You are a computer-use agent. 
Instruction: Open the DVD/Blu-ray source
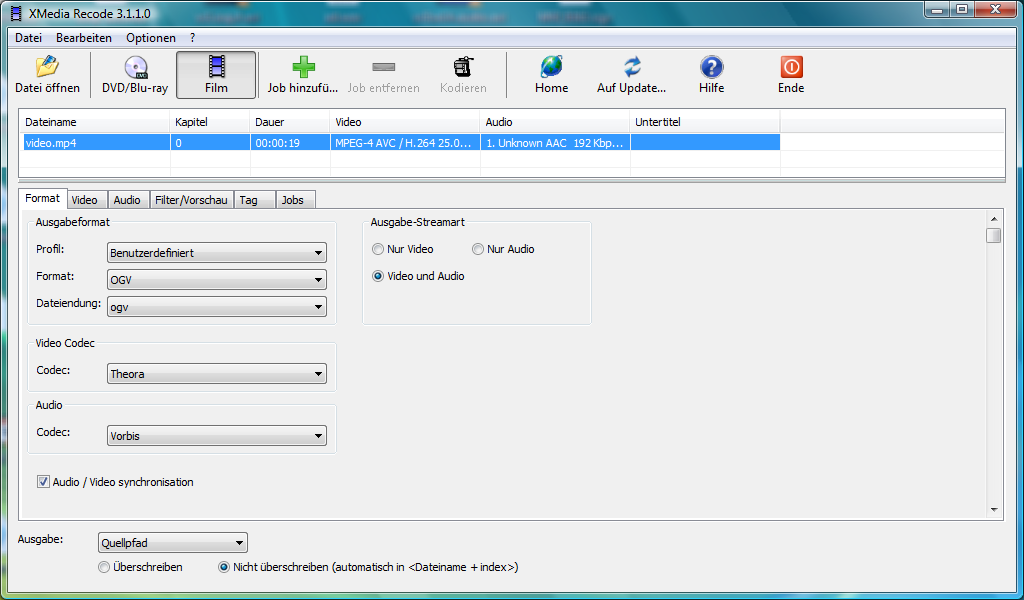point(135,75)
